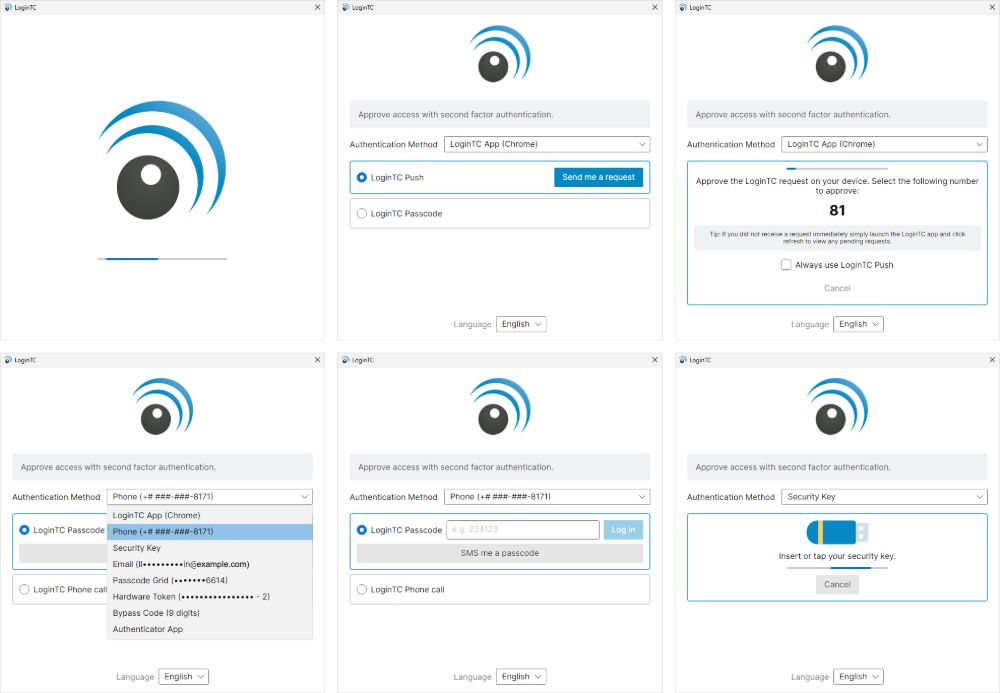1000x693 pixels.
Task: Choose 'LoginTC App (Chrome)' from open list
Action: [x=209, y=515]
